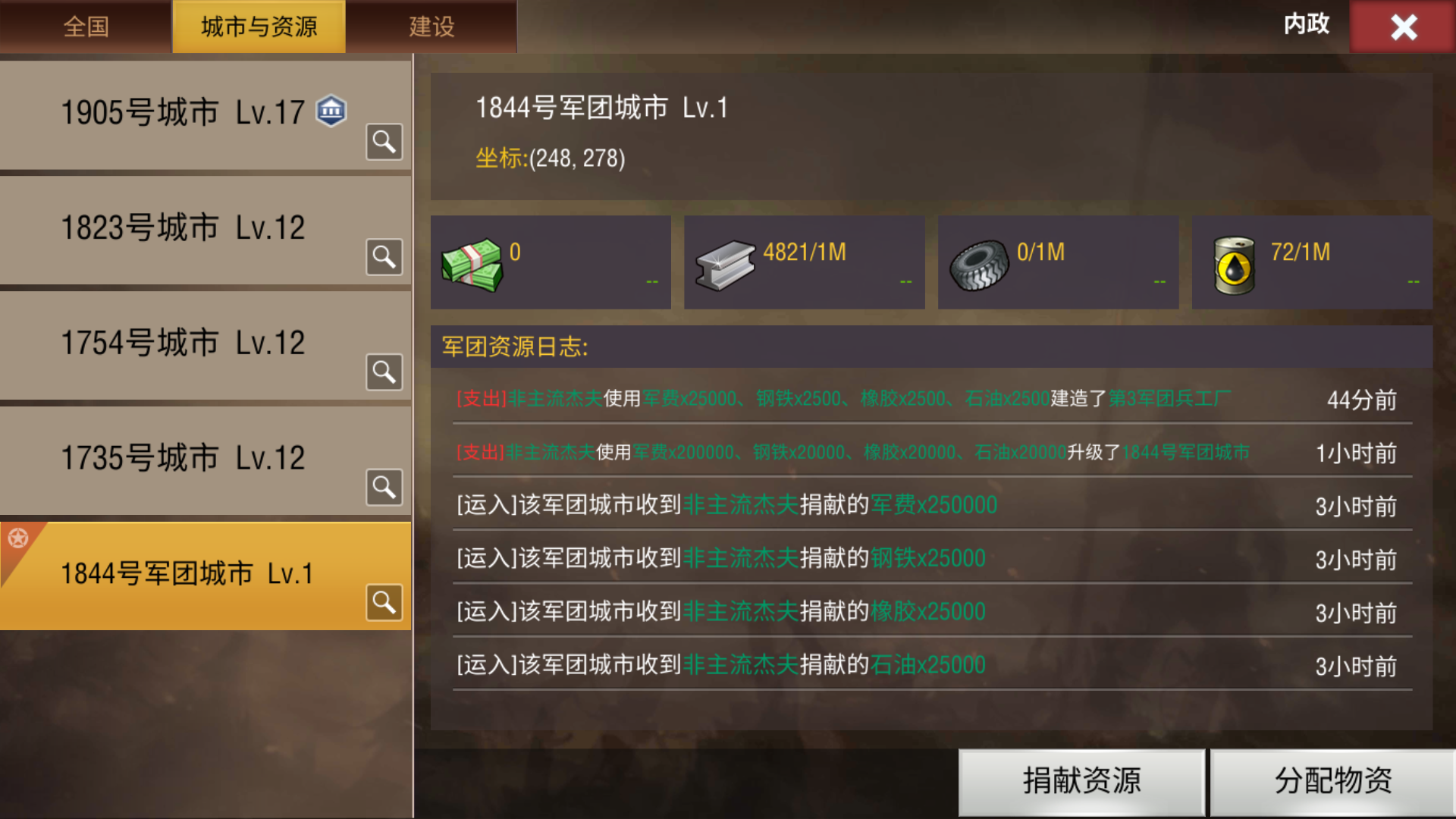The image size is (1456, 819).
Task: Select the 城市与资源 tab
Action: tap(259, 27)
